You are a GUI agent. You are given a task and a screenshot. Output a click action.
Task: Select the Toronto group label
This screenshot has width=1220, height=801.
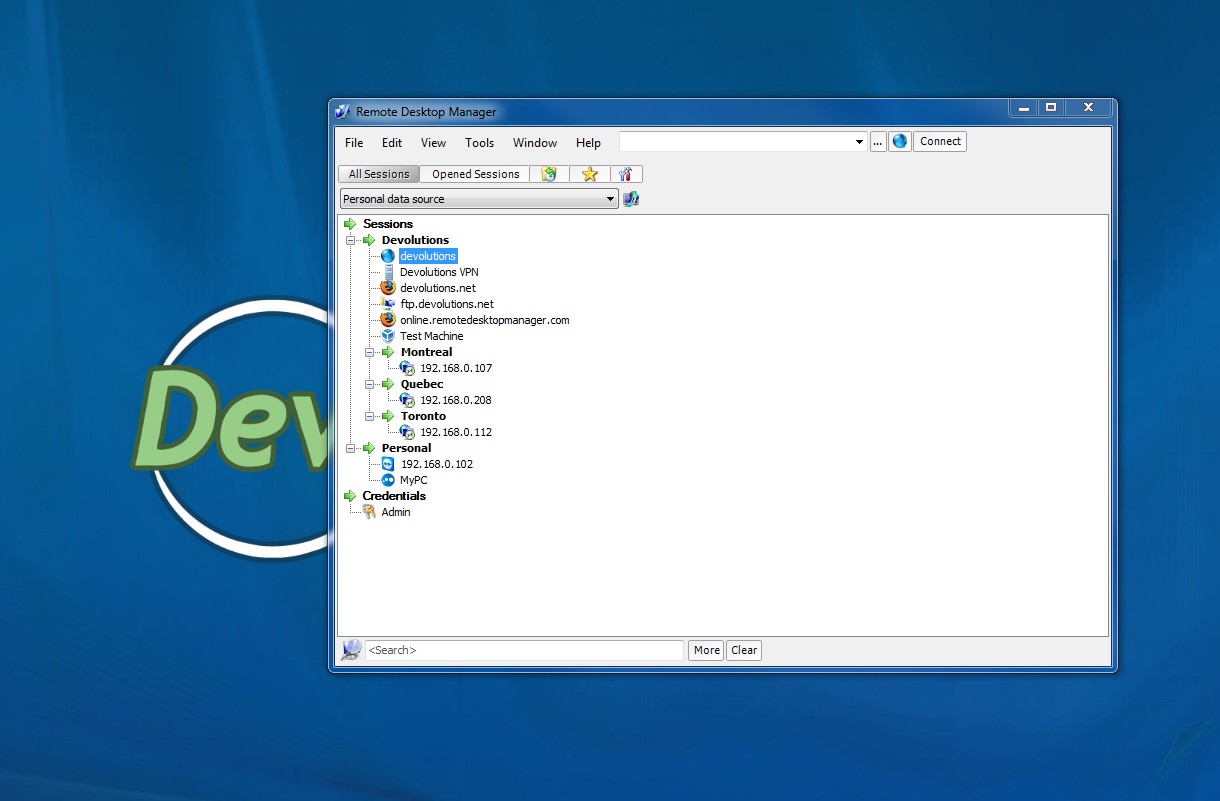coord(424,416)
